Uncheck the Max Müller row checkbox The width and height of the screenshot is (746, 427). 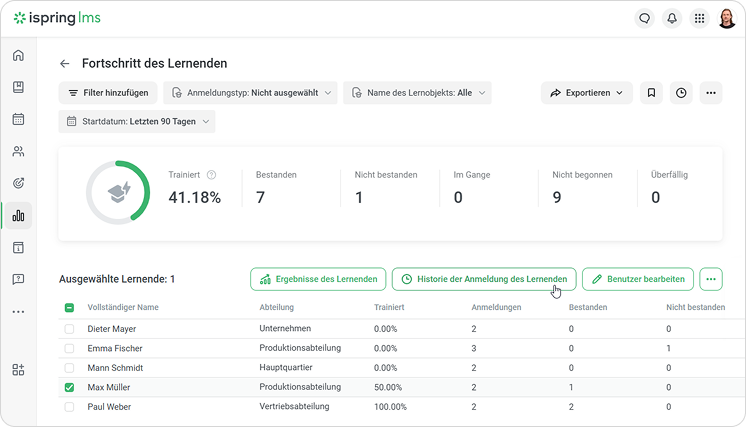point(69,387)
